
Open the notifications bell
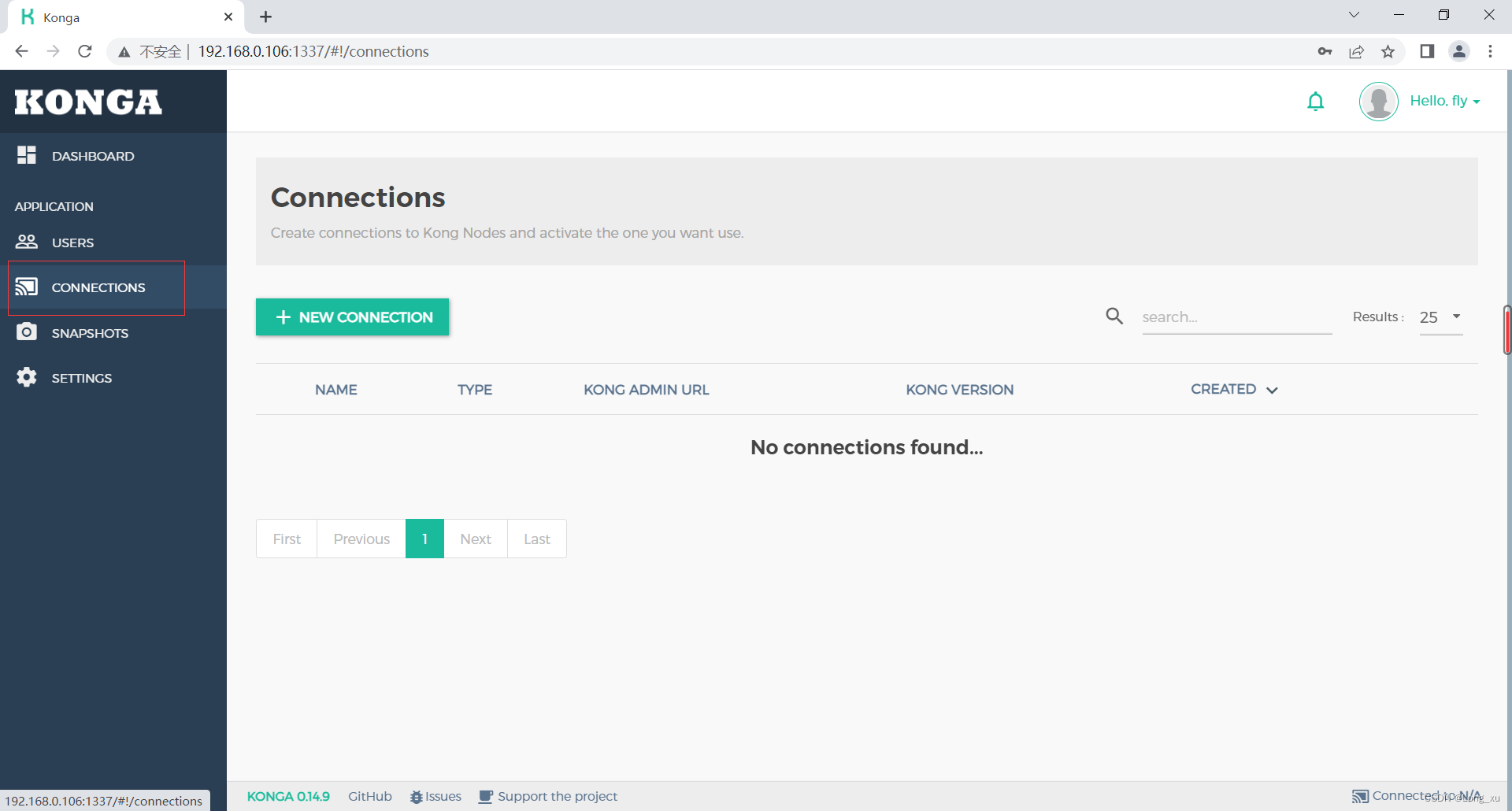click(x=1315, y=101)
